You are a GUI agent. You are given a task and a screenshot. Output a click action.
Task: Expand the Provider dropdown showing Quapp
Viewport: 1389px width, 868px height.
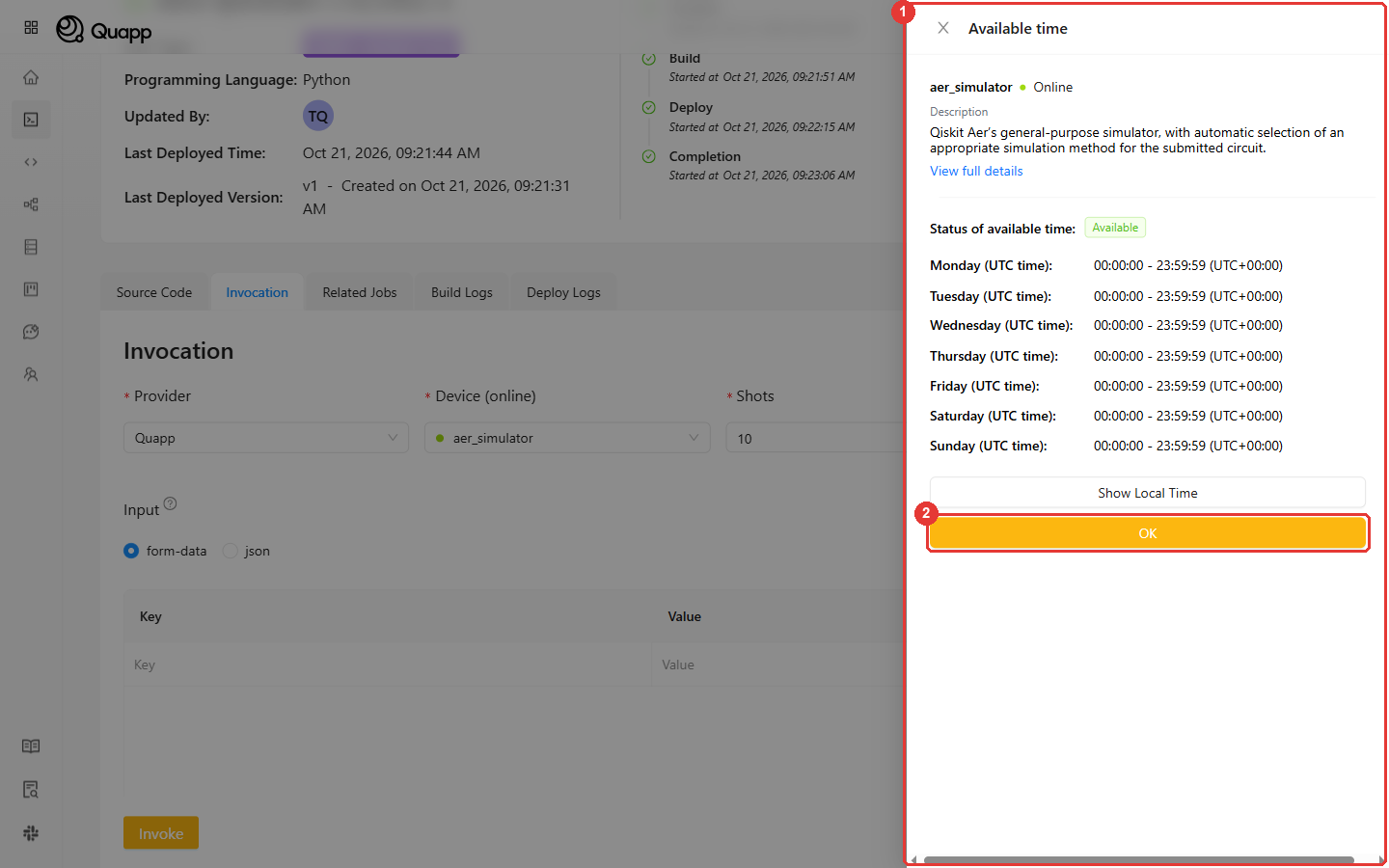pyautogui.click(x=266, y=438)
